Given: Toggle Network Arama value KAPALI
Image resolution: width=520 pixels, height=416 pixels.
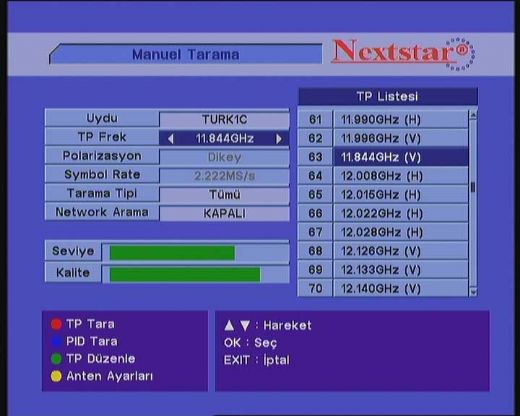Looking at the screenshot, I should click(224, 213).
